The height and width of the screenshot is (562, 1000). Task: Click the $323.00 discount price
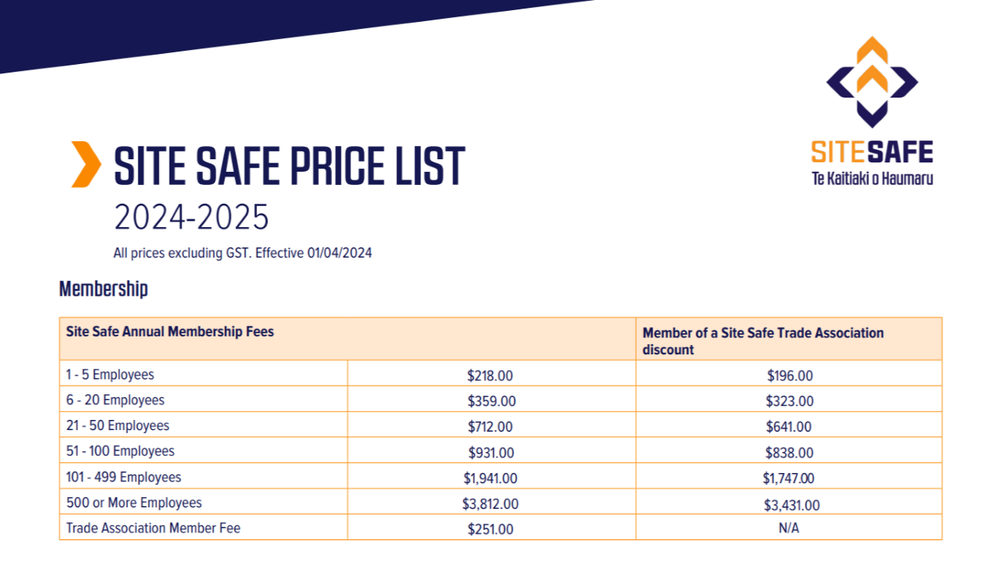789,401
